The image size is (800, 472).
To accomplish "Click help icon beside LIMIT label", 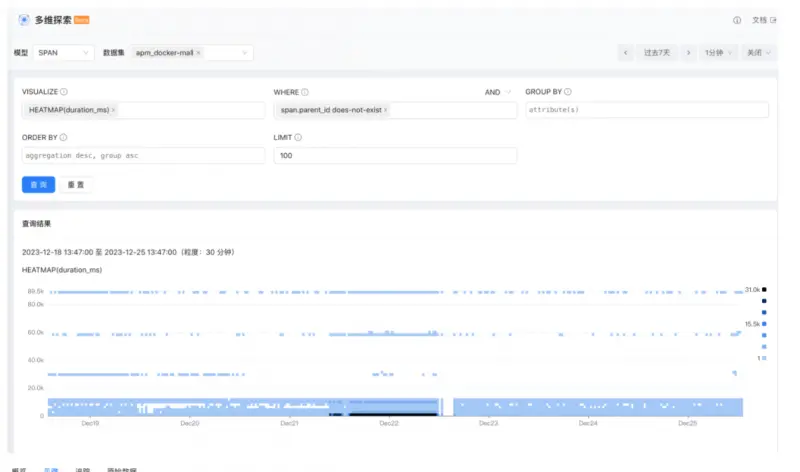I will 298,137.
